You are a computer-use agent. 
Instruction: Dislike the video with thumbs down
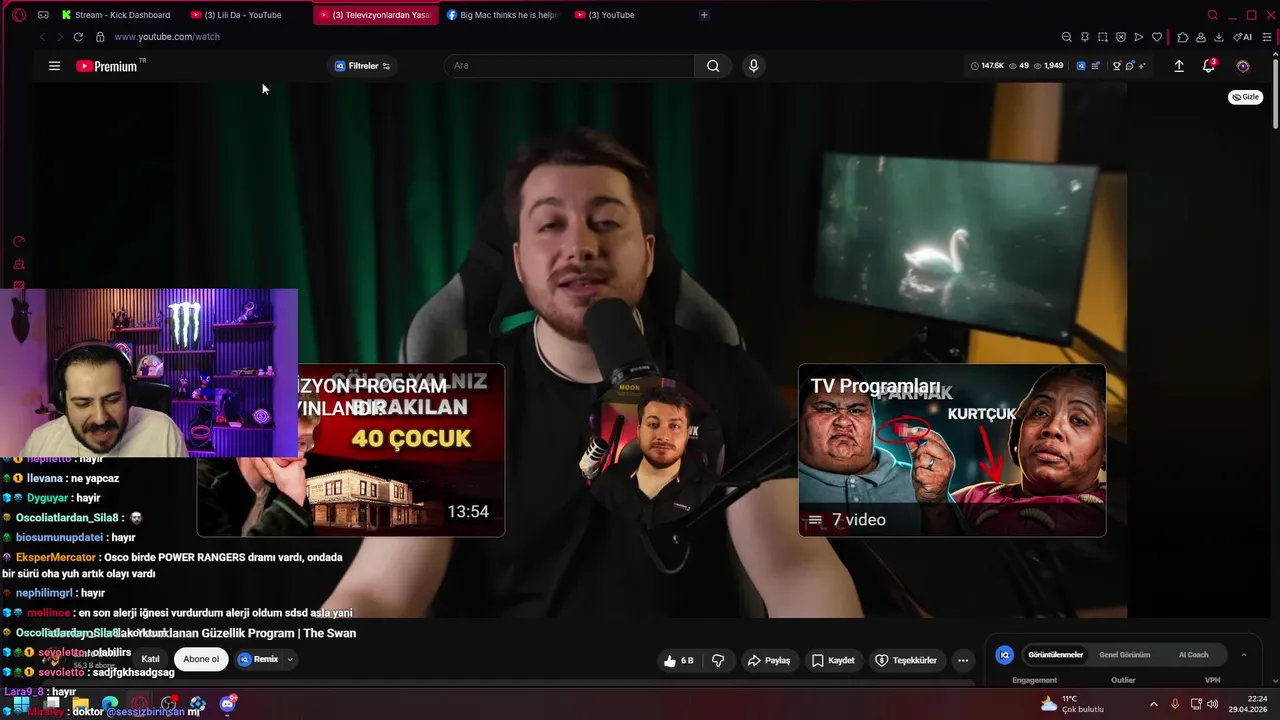(x=718, y=660)
